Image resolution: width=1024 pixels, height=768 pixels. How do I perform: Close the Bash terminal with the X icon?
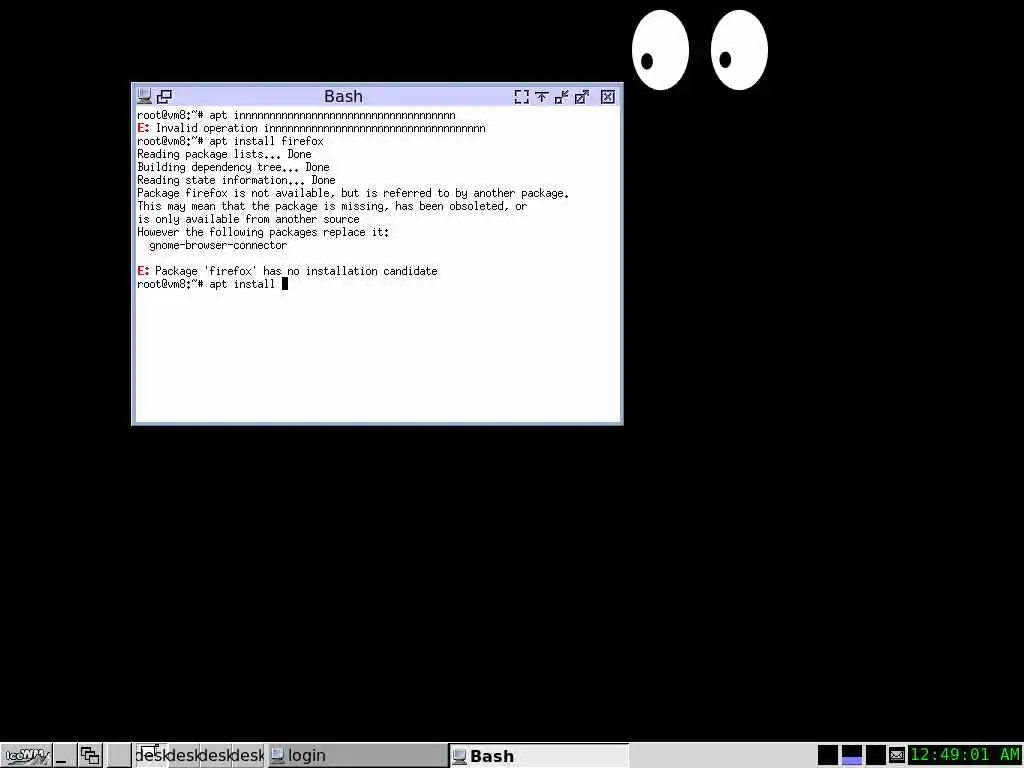pos(607,97)
